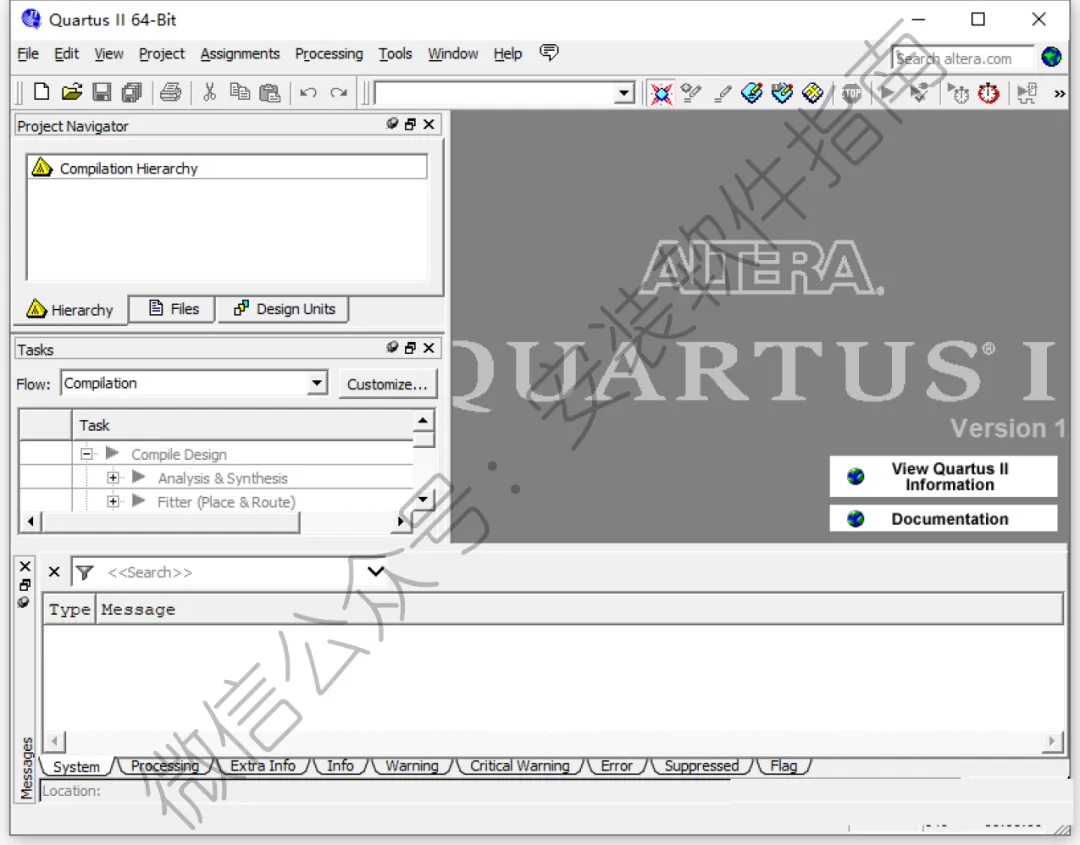This screenshot has width=1080, height=845.
Task: Click the Documentation button
Action: click(x=943, y=519)
